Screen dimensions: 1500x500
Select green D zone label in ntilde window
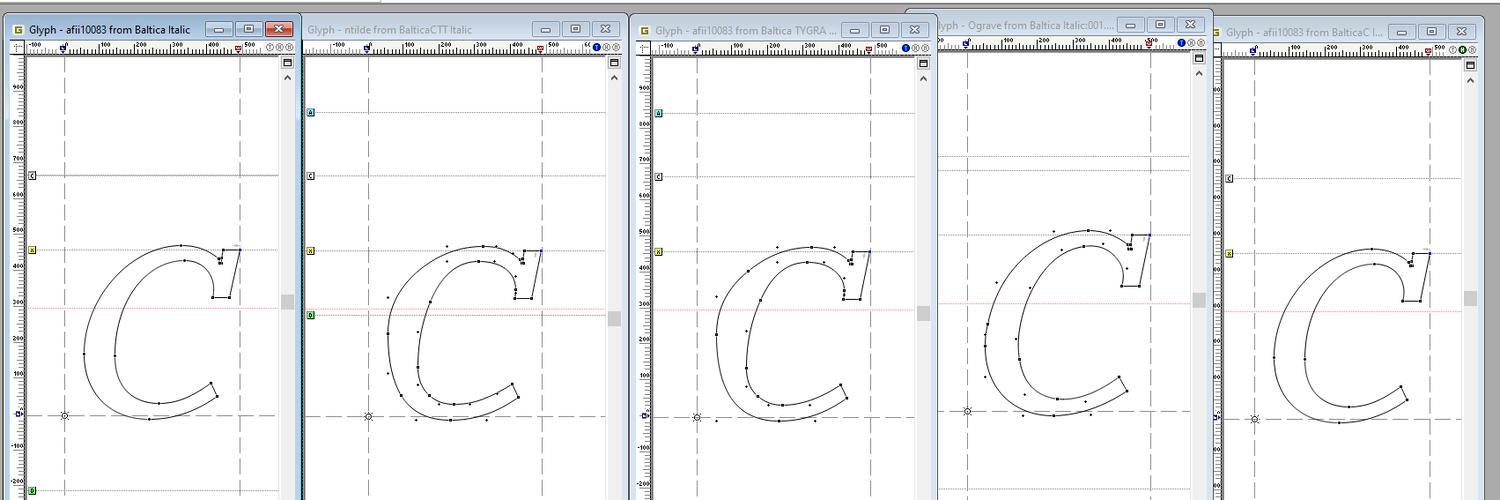(310, 315)
